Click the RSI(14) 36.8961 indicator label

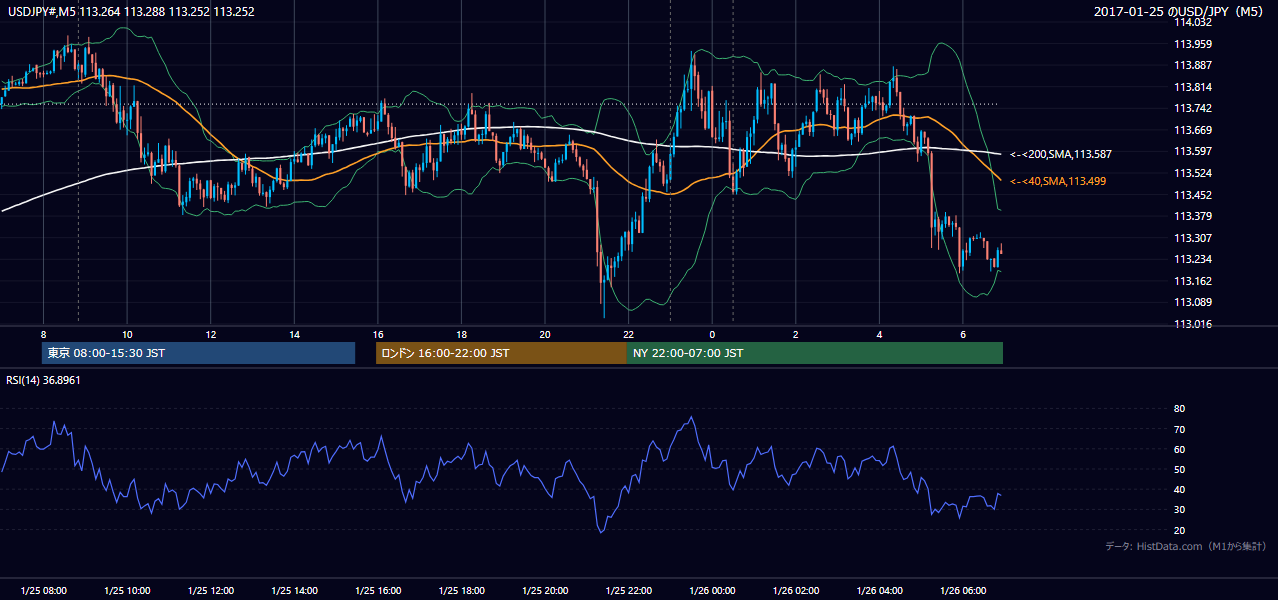coord(43,380)
